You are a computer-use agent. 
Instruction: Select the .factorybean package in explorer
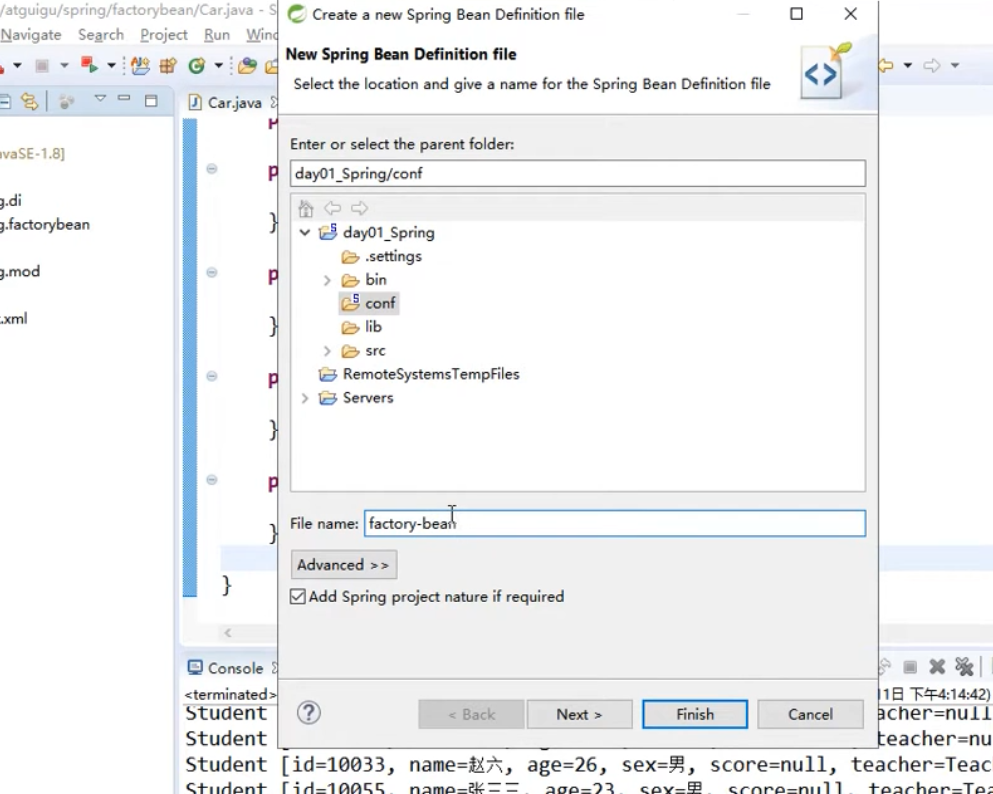[x=45, y=225]
